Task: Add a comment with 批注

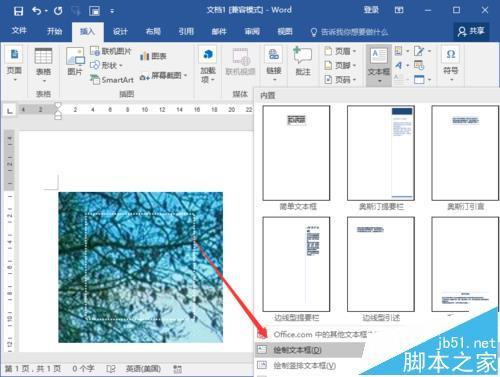Action: 303,62
